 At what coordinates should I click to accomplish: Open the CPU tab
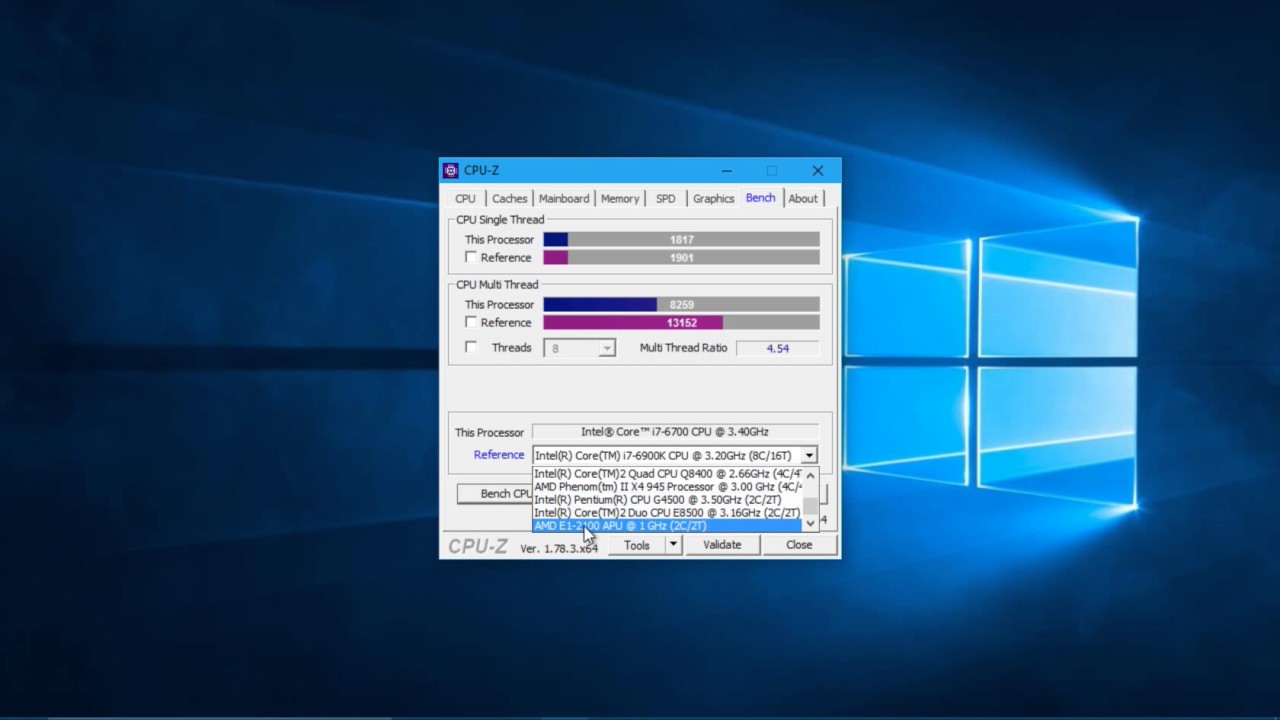tap(465, 199)
